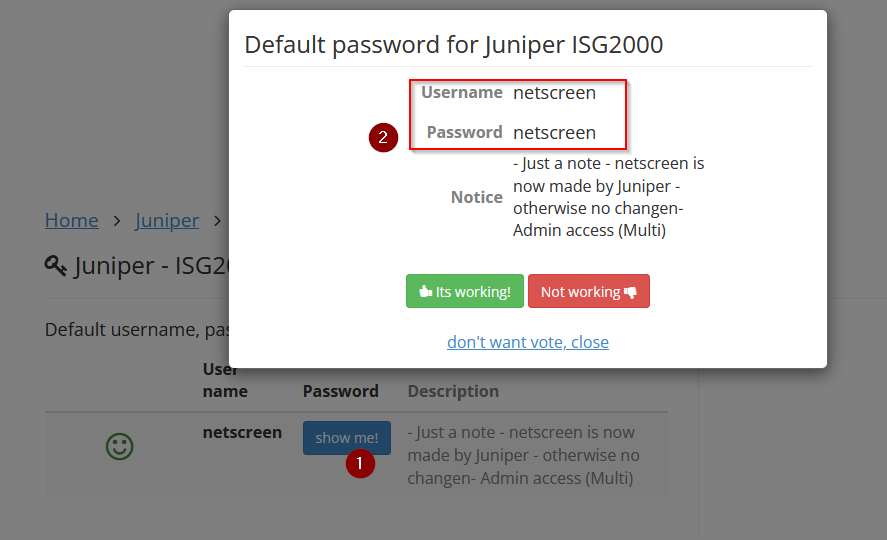Click the "show me!" password button

click(x=347, y=438)
